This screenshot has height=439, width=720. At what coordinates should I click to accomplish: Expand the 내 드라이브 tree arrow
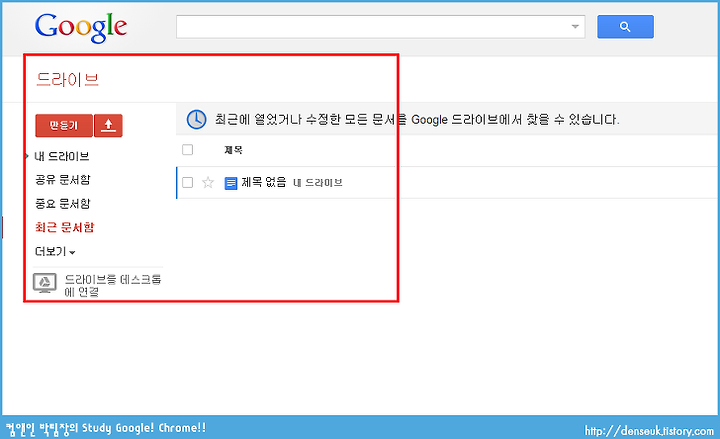27,156
